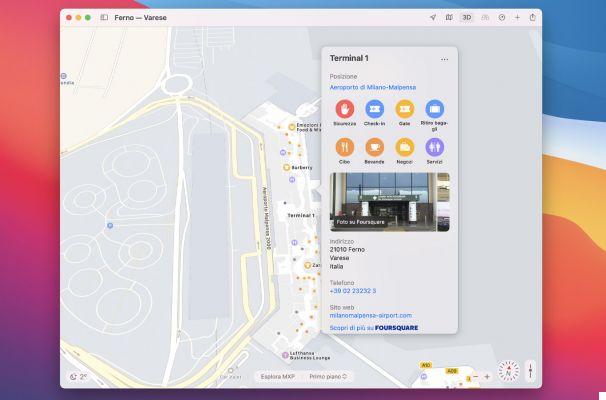Click the Terminal 1 label on map
Screen dimensions: 606x400
[x=301, y=215]
